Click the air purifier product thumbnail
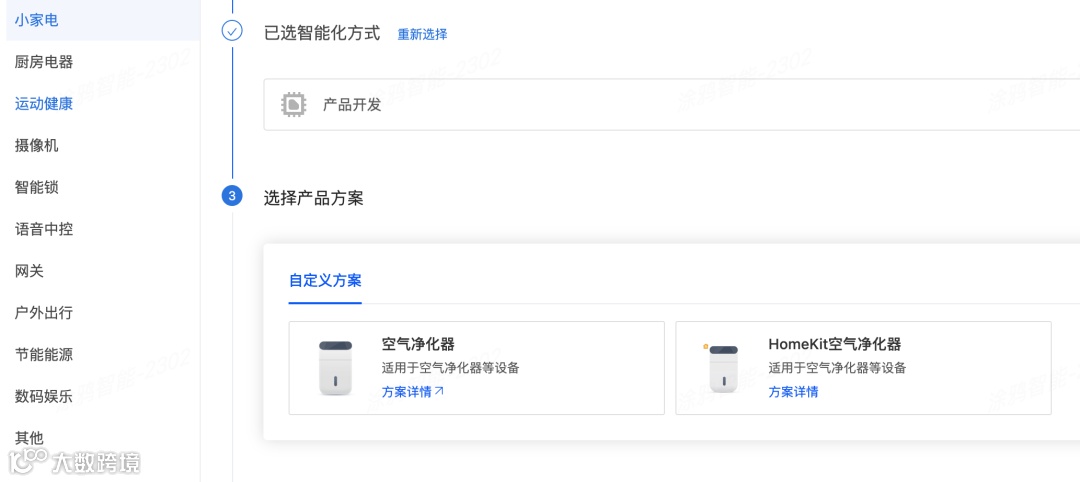The width and height of the screenshot is (1080, 482). (336, 368)
